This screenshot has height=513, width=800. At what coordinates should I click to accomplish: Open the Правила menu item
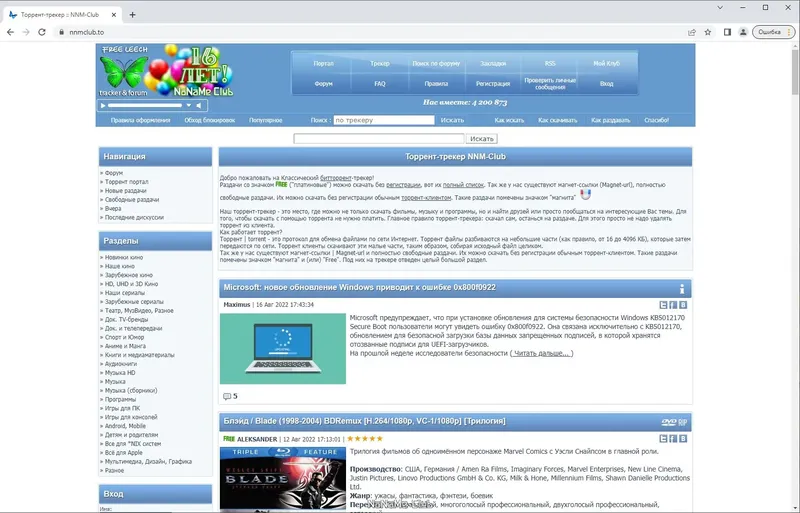click(x=436, y=84)
